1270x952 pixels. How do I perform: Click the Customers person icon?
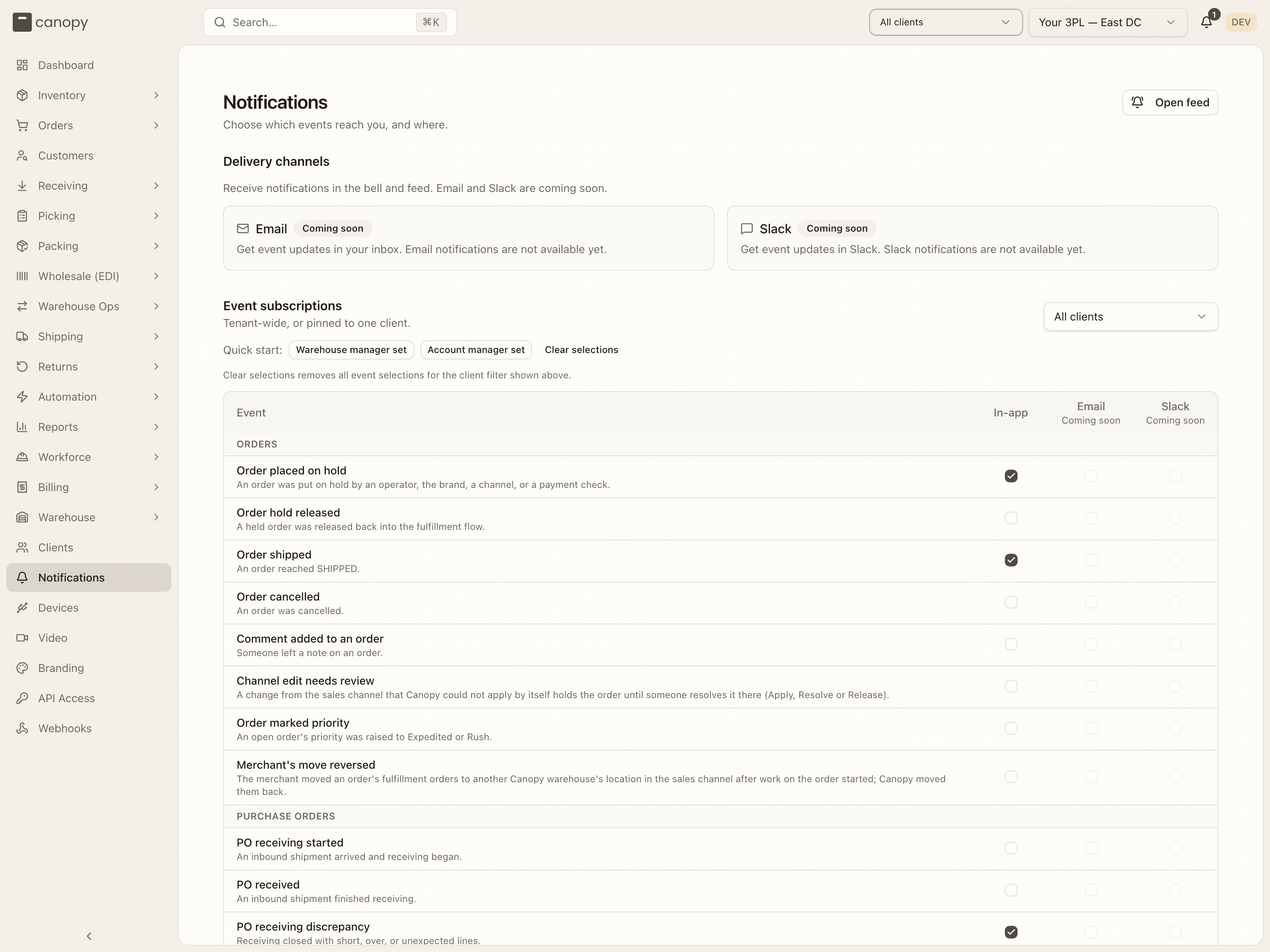pyautogui.click(x=22, y=155)
